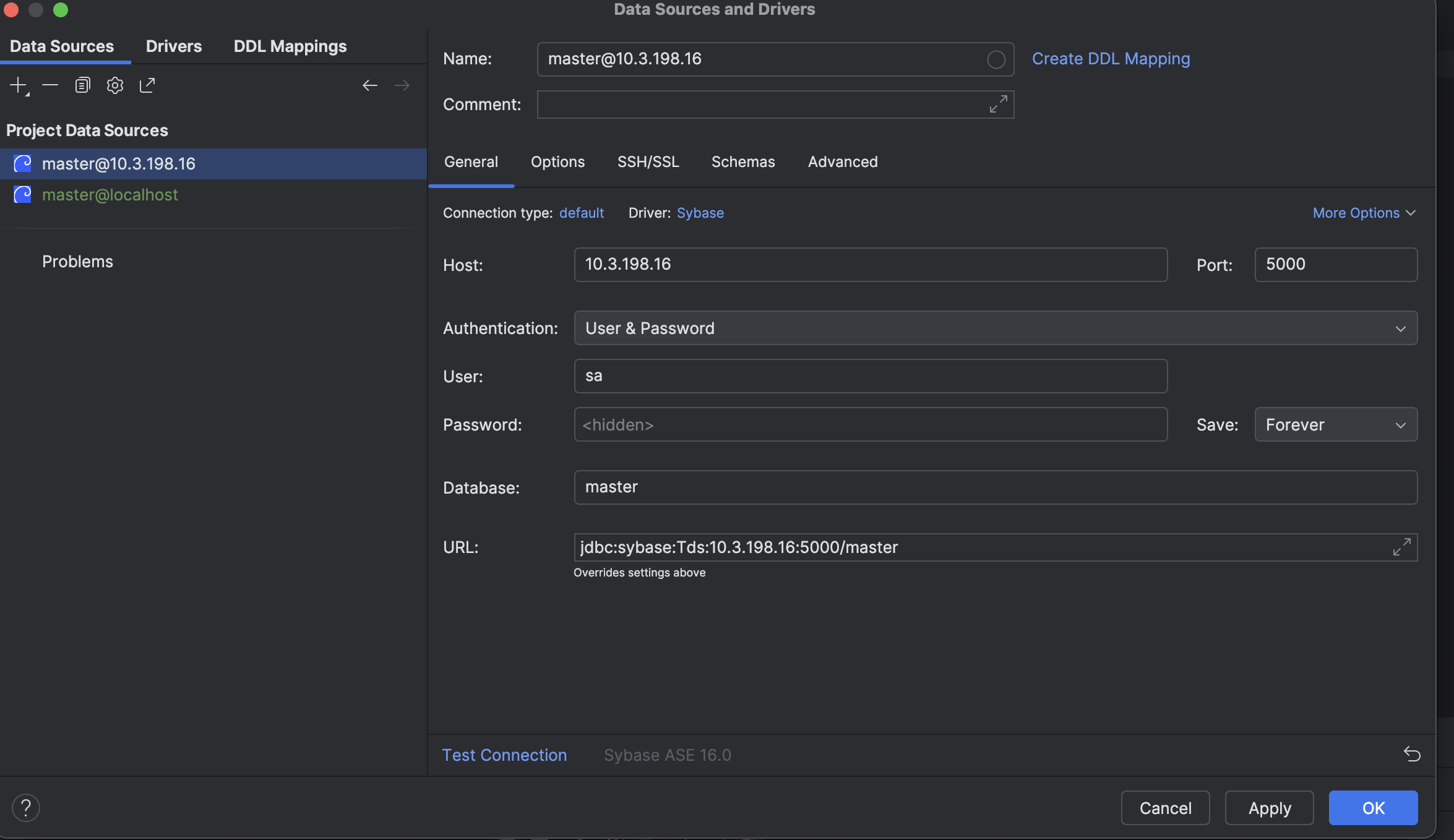Open help with the question mark button
The image size is (1454, 840).
pyautogui.click(x=26, y=807)
